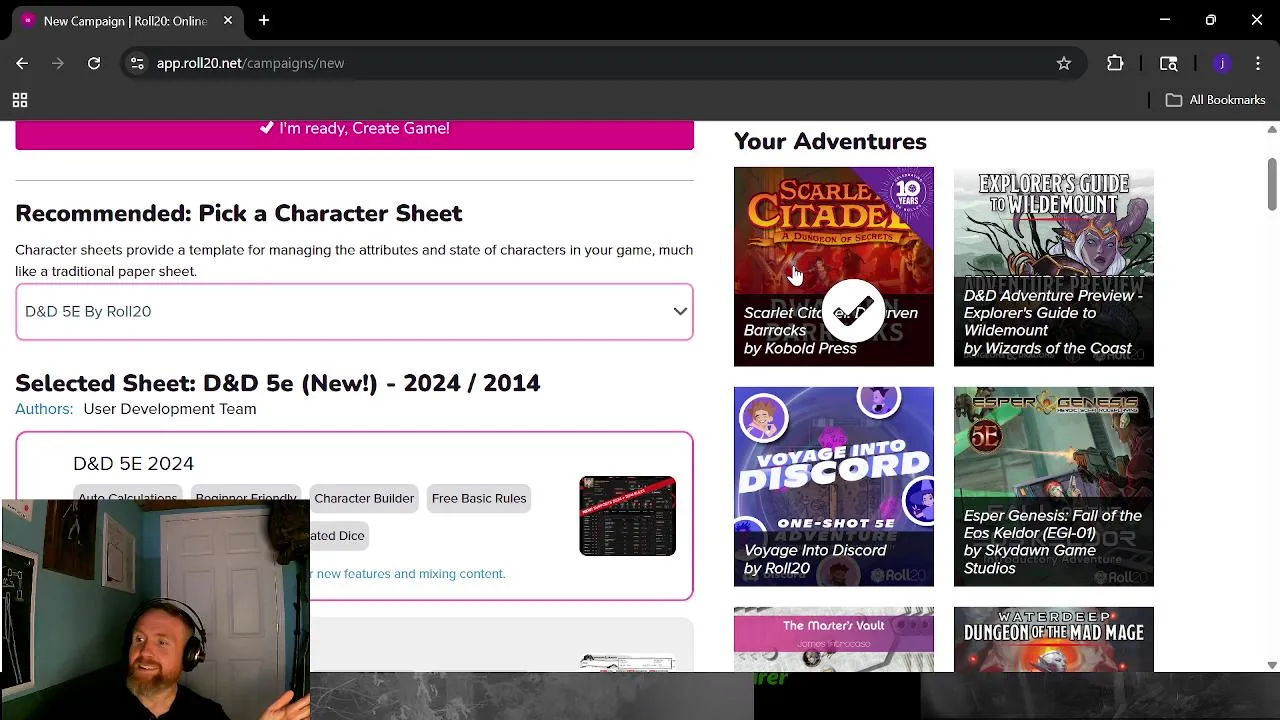1280x720 pixels.
Task: Click the Free Basic Rules tag
Action: click(479, 498)
